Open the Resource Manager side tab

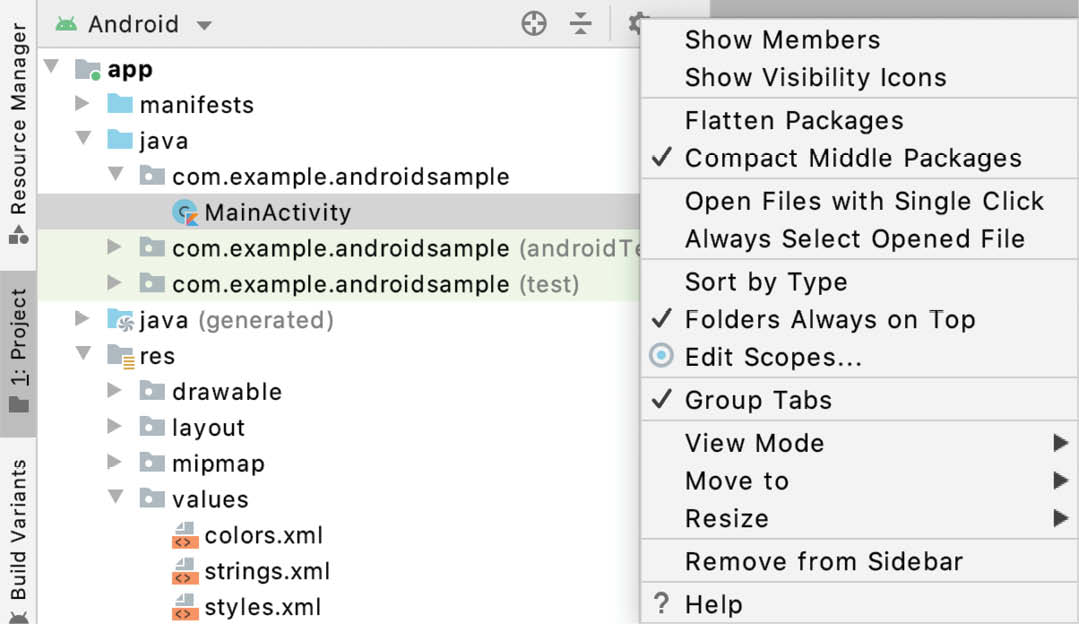[19, 133]
